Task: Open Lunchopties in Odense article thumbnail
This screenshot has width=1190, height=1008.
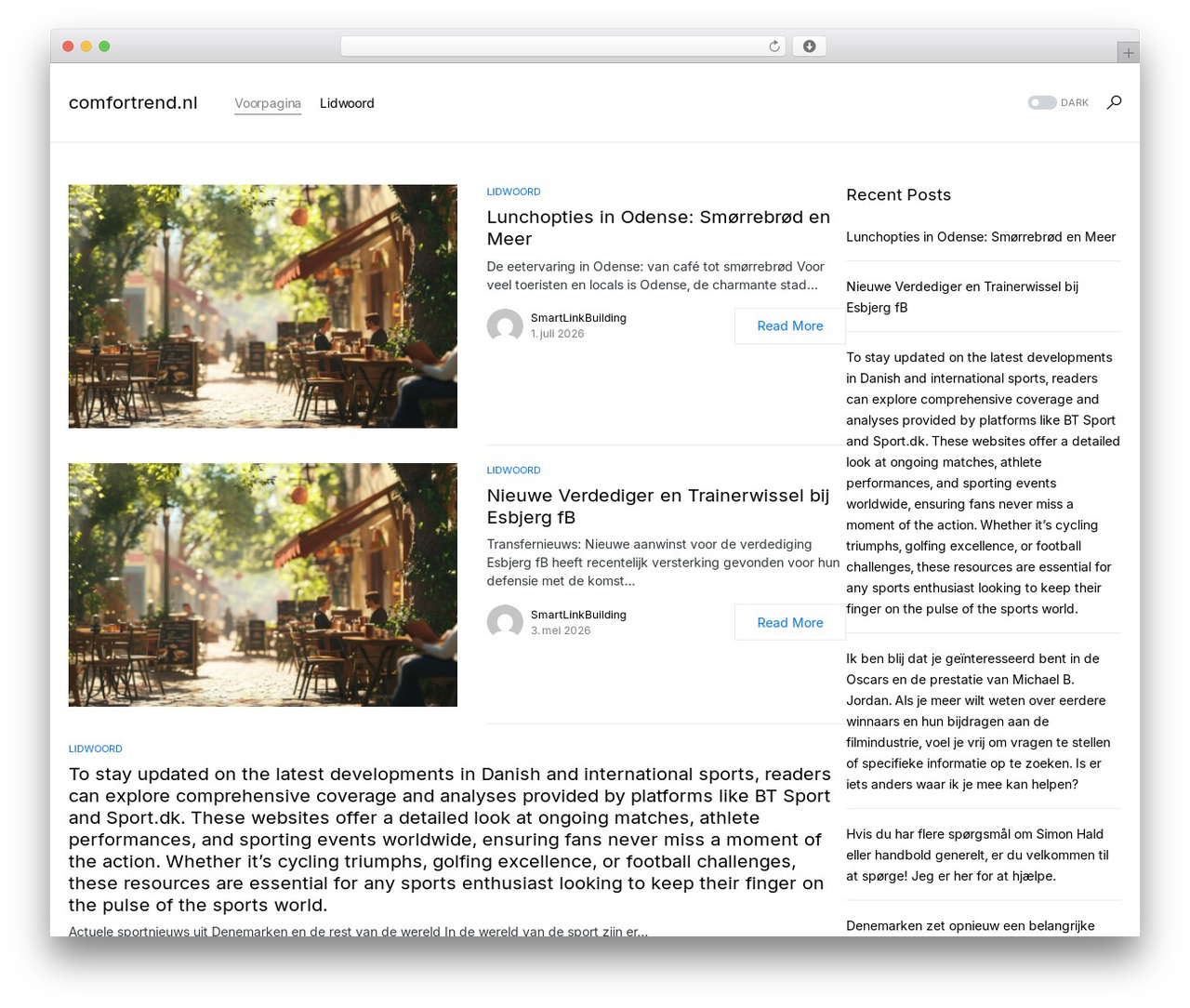Action: [x=263, y=306]
